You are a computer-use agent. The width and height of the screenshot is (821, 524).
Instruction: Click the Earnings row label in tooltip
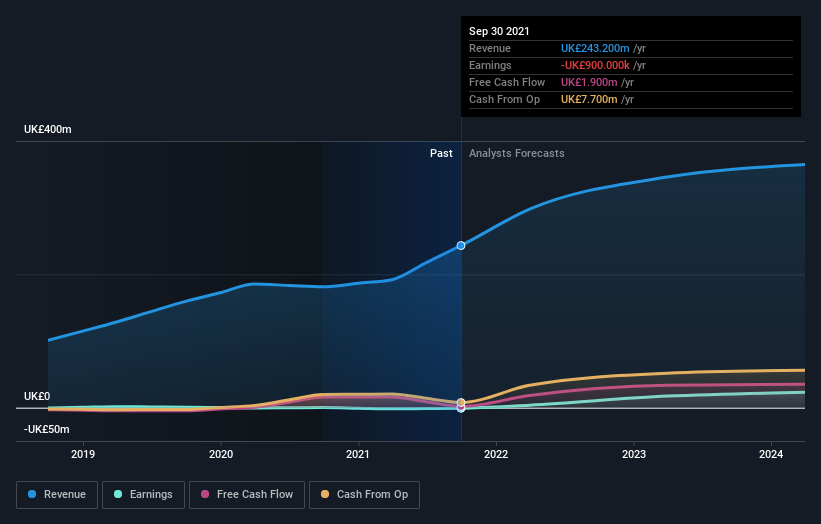click(490, 65)
